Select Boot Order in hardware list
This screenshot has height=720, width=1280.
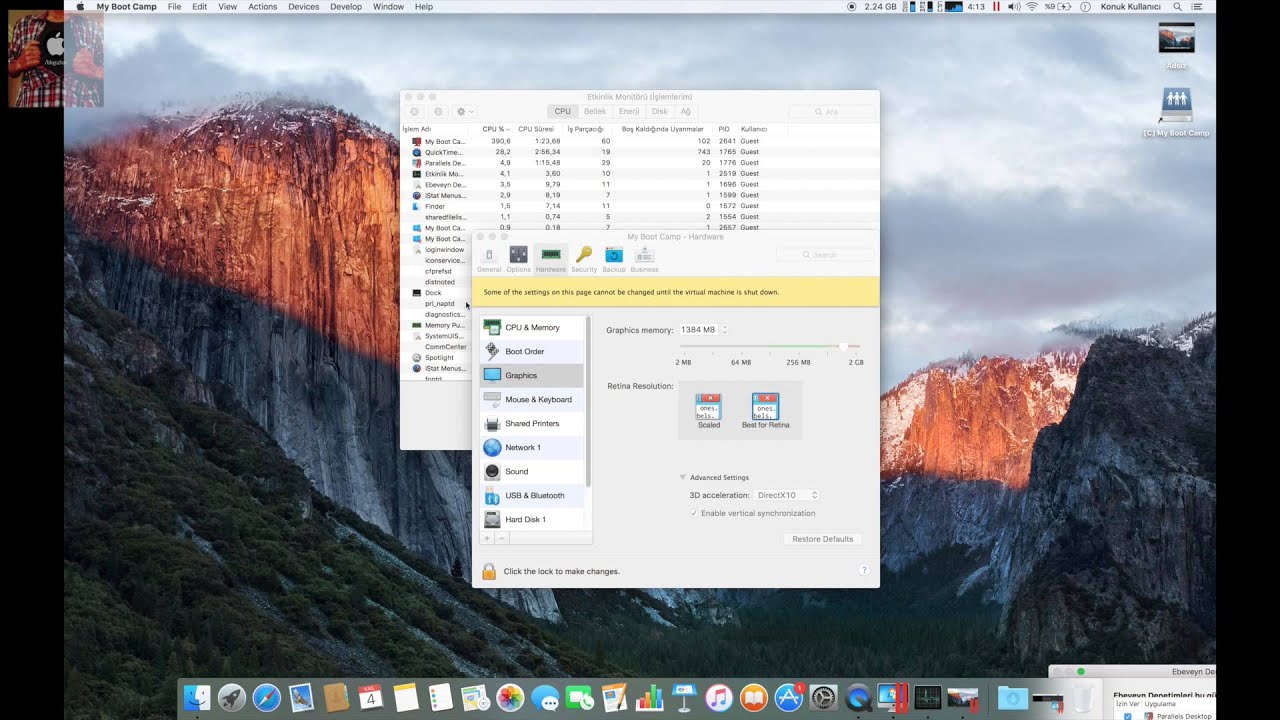[x=532, y=351]
